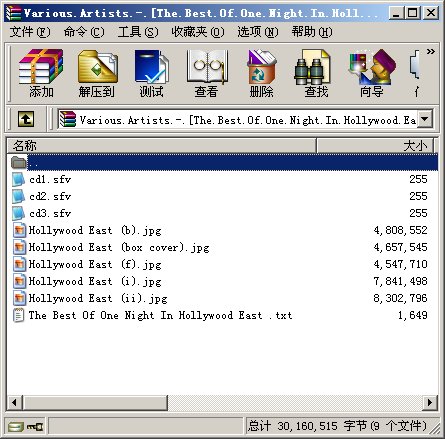
Task: Click the status bar total 30,160,515 text
Action: (337, 426)
